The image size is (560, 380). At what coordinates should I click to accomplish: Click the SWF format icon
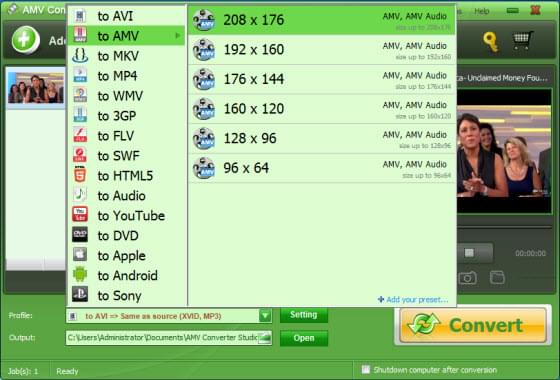click(80, 155)
